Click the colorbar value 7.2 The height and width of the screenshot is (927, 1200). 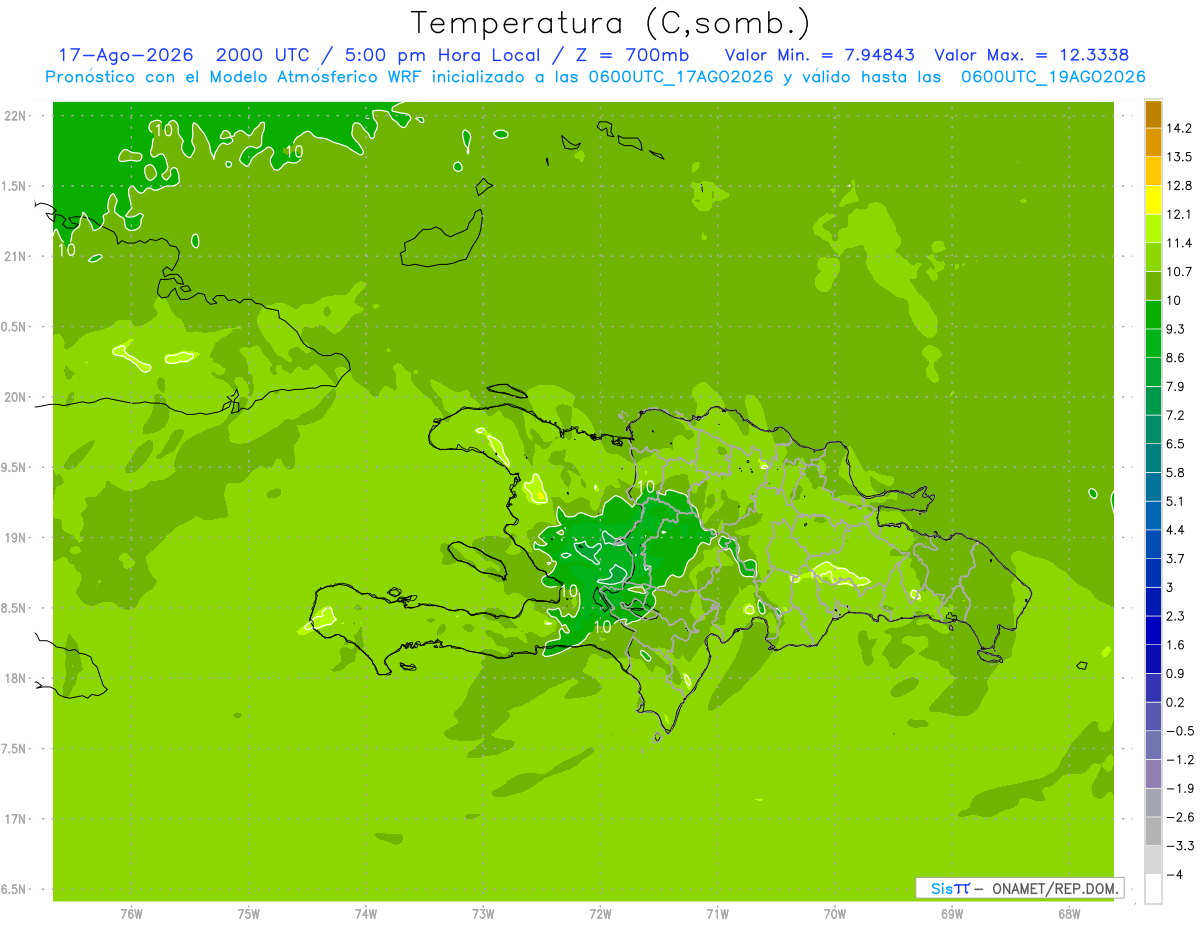1177,415
